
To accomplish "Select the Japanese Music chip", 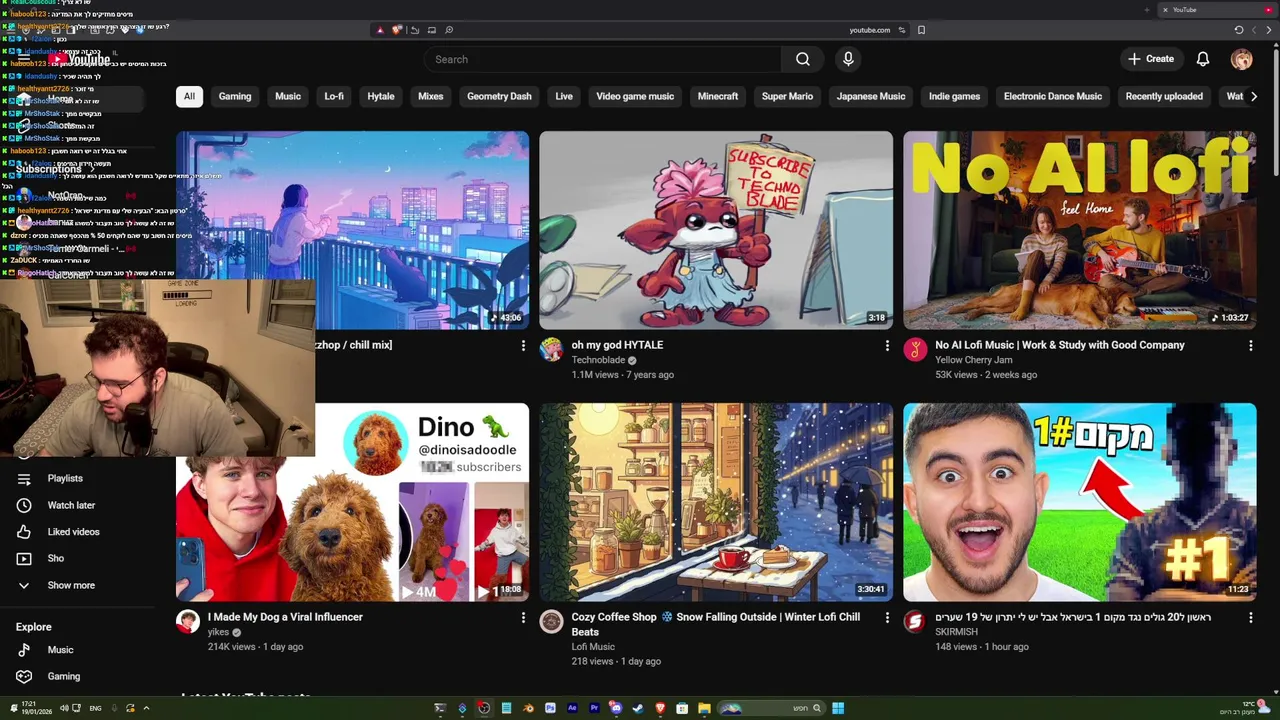I will (871, 96).
